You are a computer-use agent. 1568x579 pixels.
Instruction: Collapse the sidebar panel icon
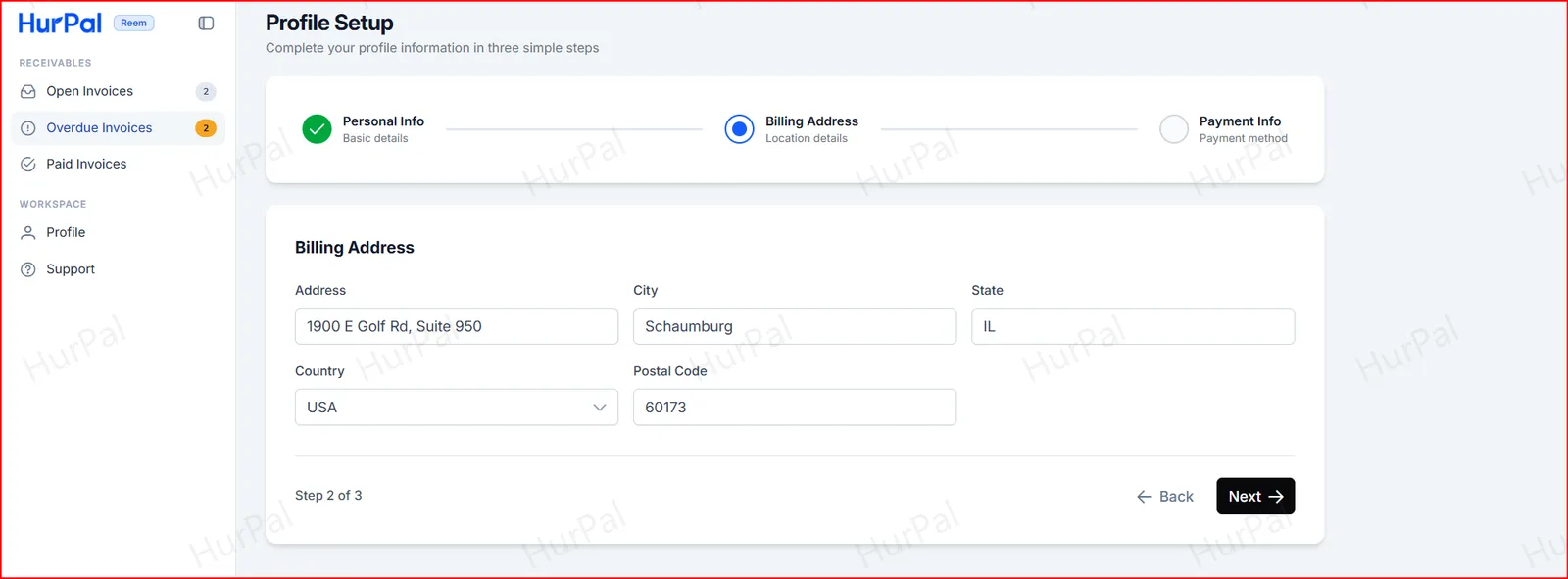click(x=206, y=23)
